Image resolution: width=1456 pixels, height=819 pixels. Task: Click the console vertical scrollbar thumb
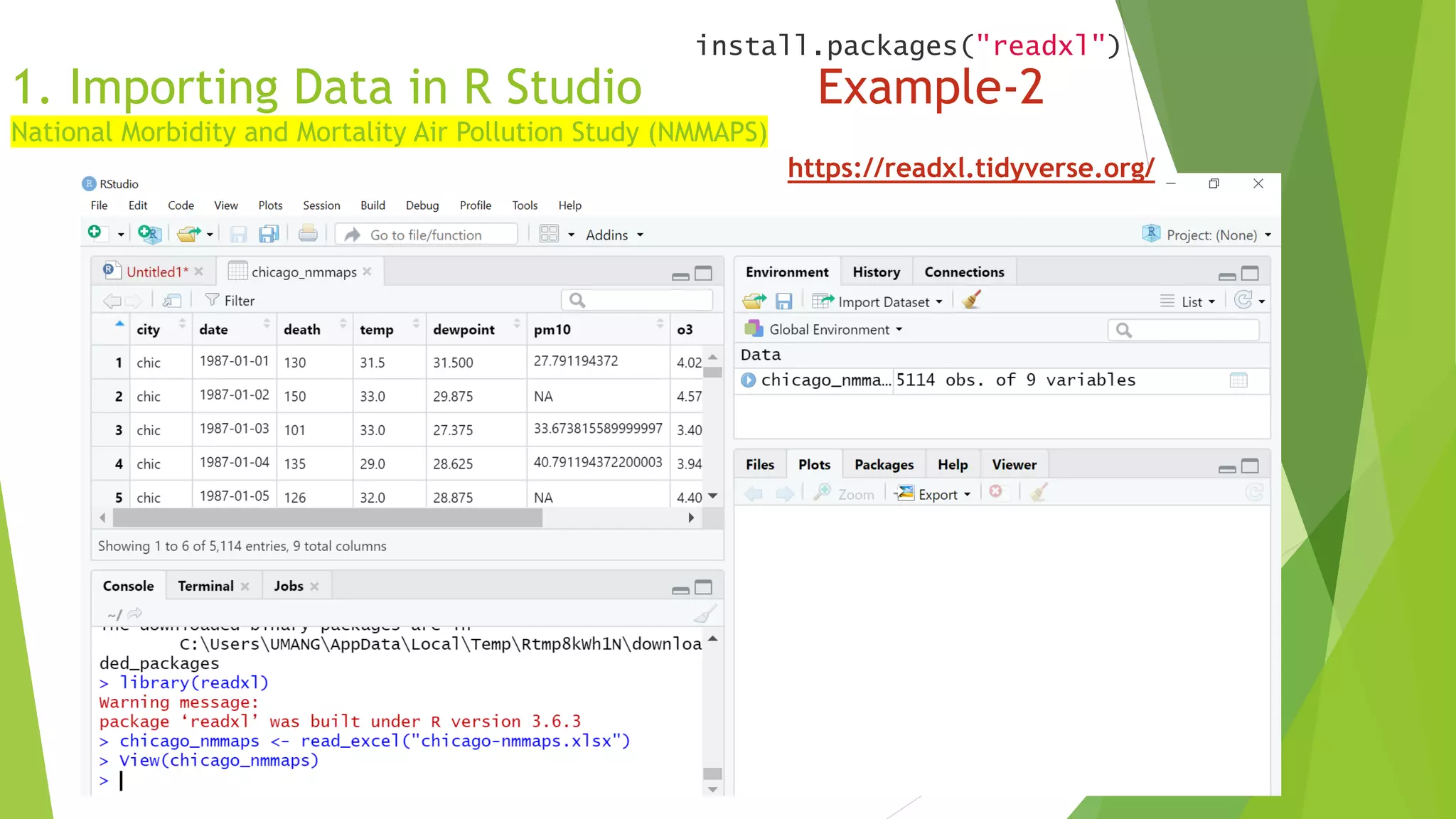click(712, 773)
